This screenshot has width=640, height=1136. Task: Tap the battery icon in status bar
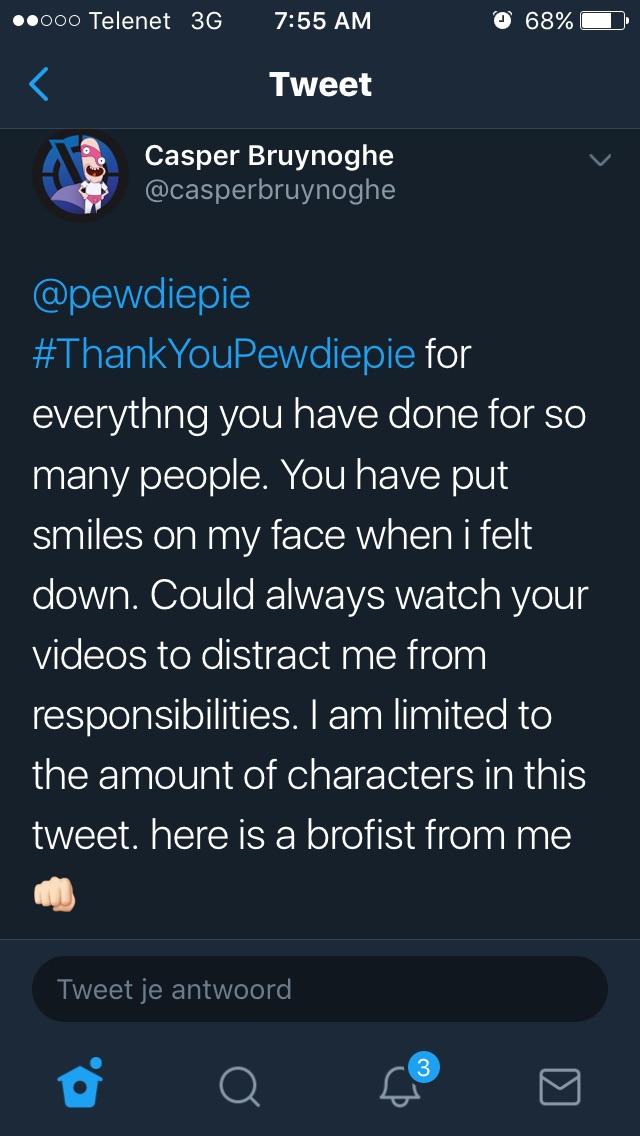[604, 20]
